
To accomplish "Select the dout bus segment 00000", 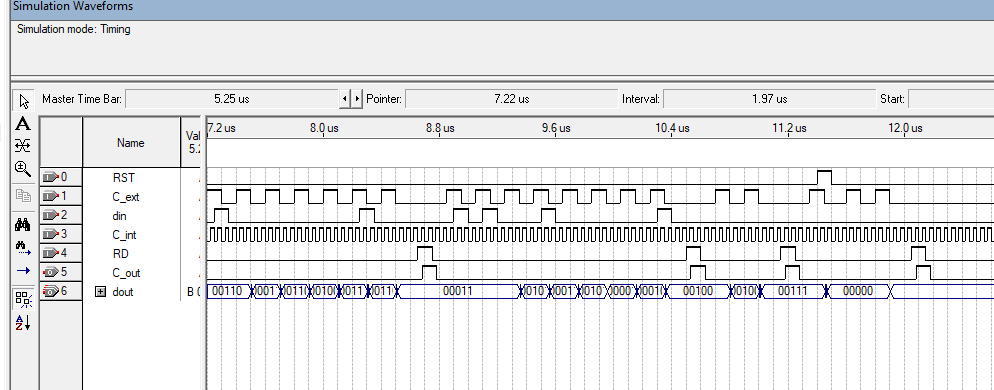I will 859,292.
